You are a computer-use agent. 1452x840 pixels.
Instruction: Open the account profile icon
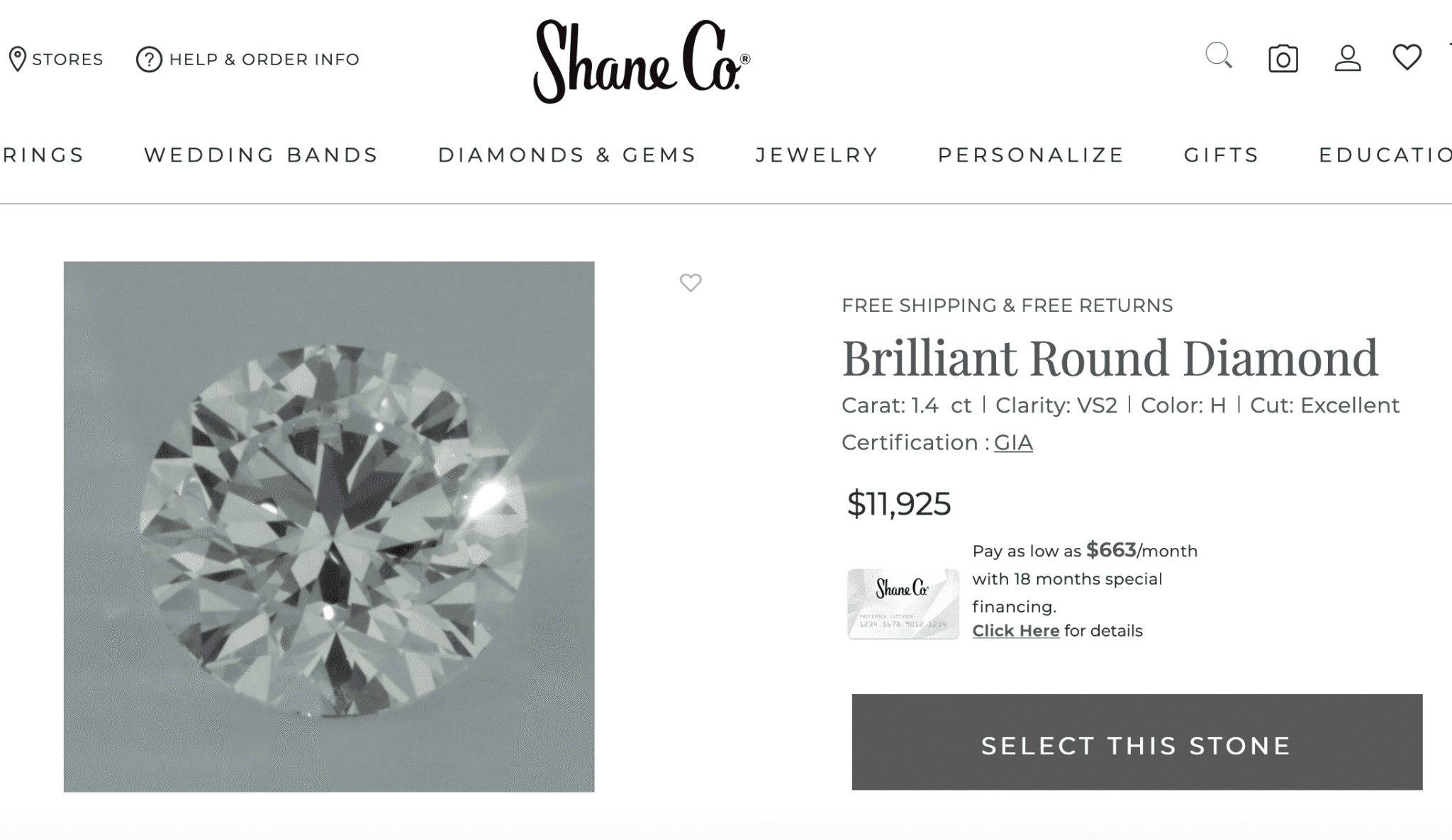pos(1346,60)
